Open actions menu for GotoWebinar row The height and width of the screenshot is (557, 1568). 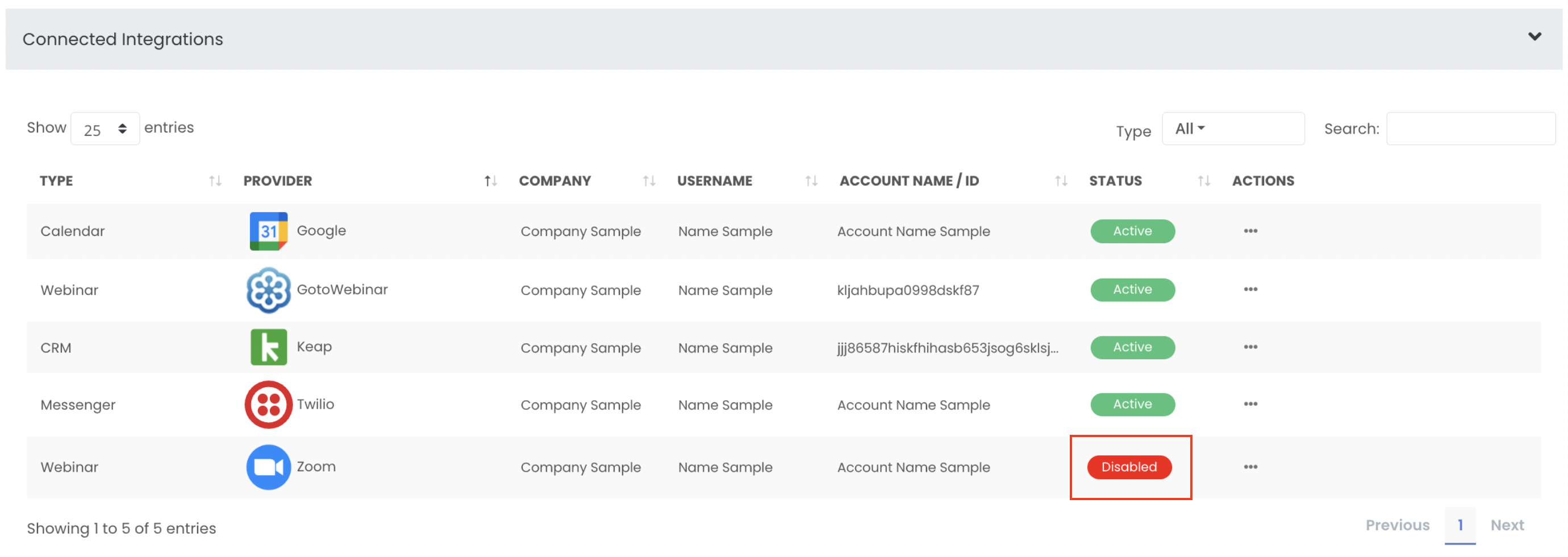click(x=1250, y=290)
